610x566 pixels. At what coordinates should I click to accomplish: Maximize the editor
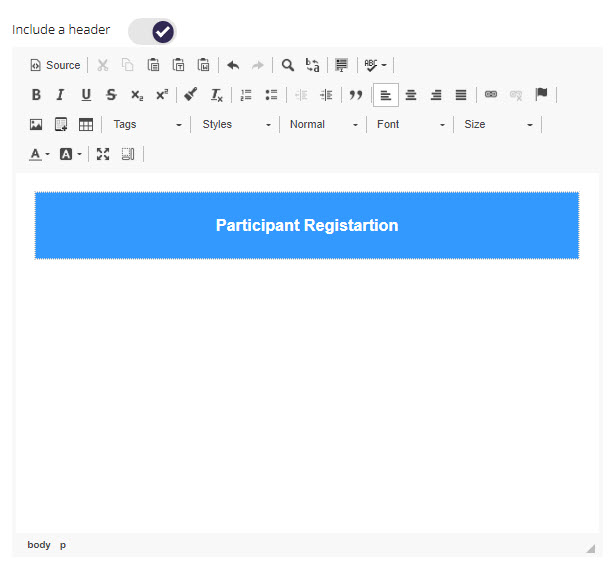(103, 154)
